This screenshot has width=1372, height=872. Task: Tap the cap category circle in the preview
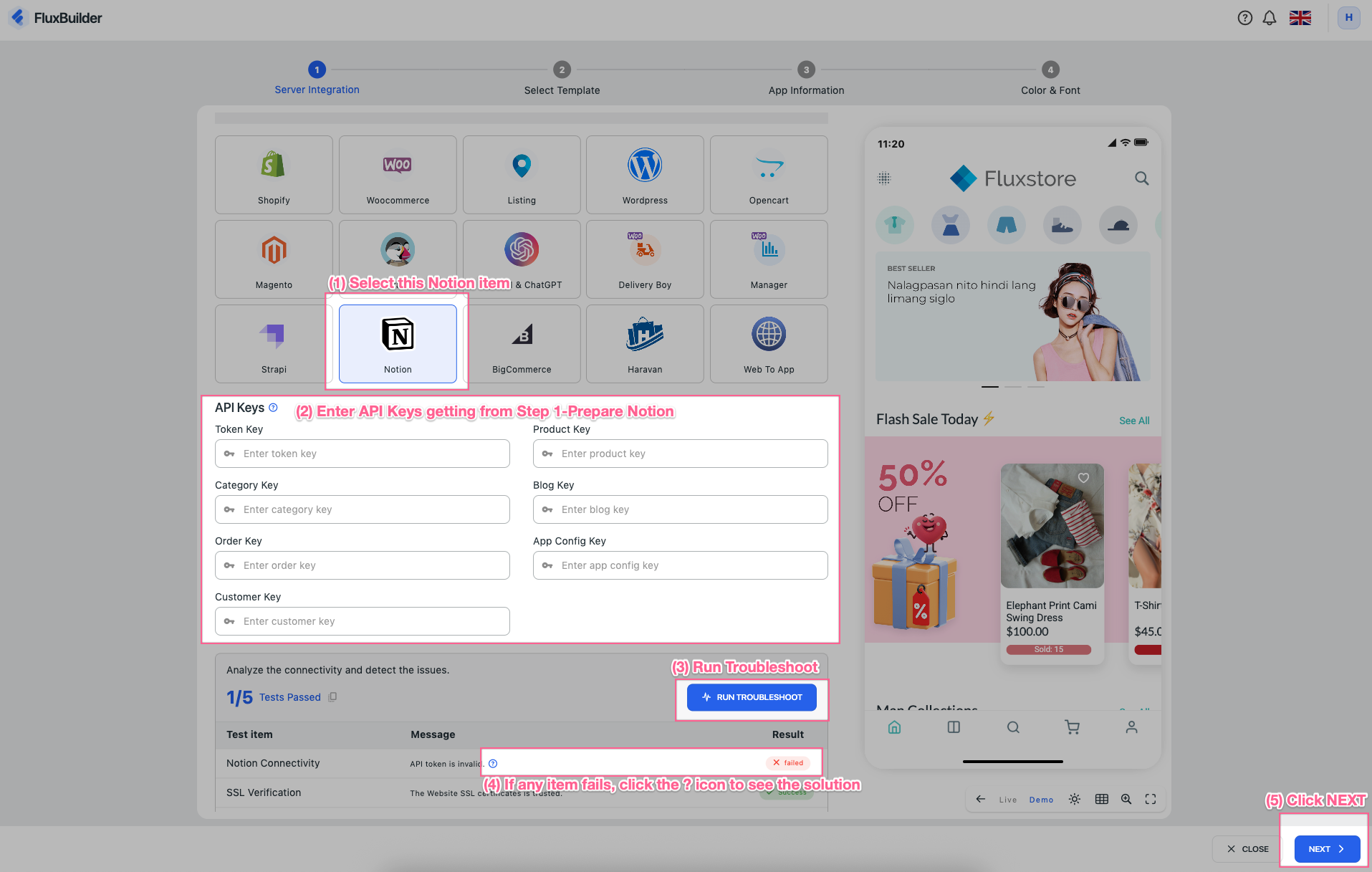tap(1118, 225)
